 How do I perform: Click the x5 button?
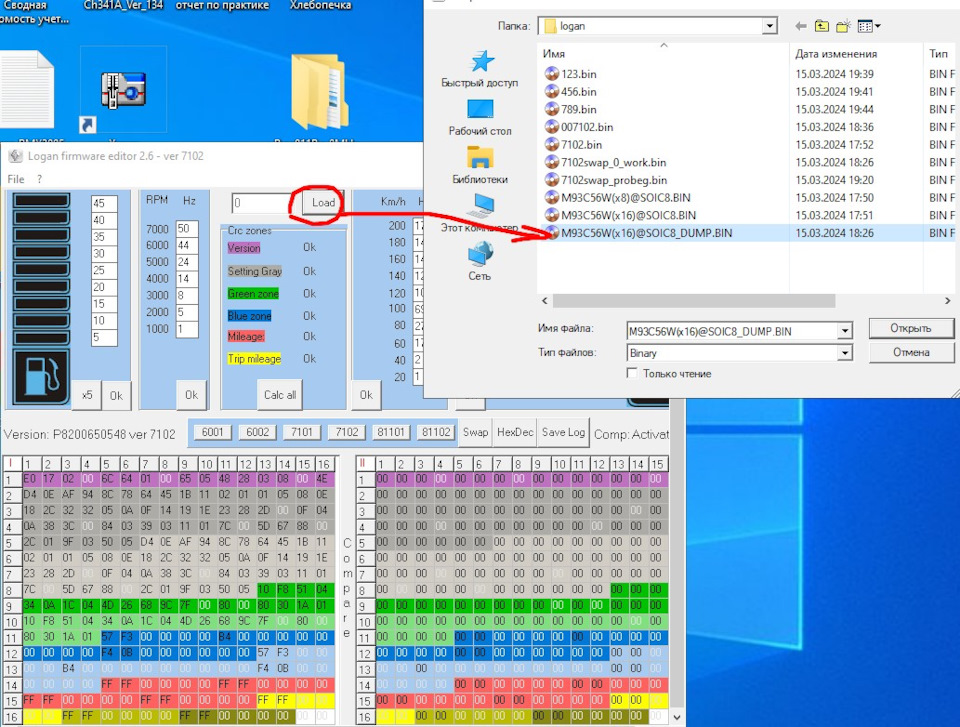(87, 395)
